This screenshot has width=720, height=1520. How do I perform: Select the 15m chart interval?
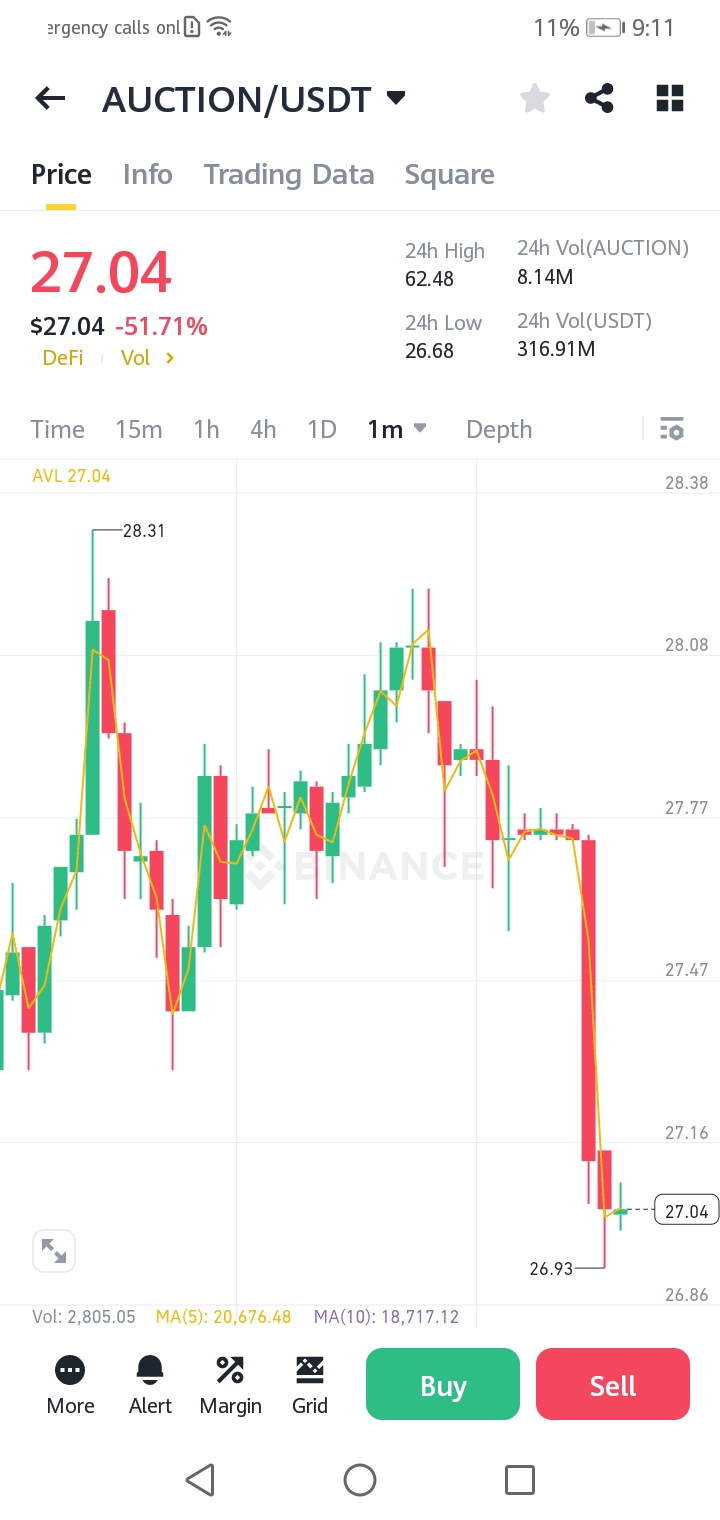pos(138,430)
